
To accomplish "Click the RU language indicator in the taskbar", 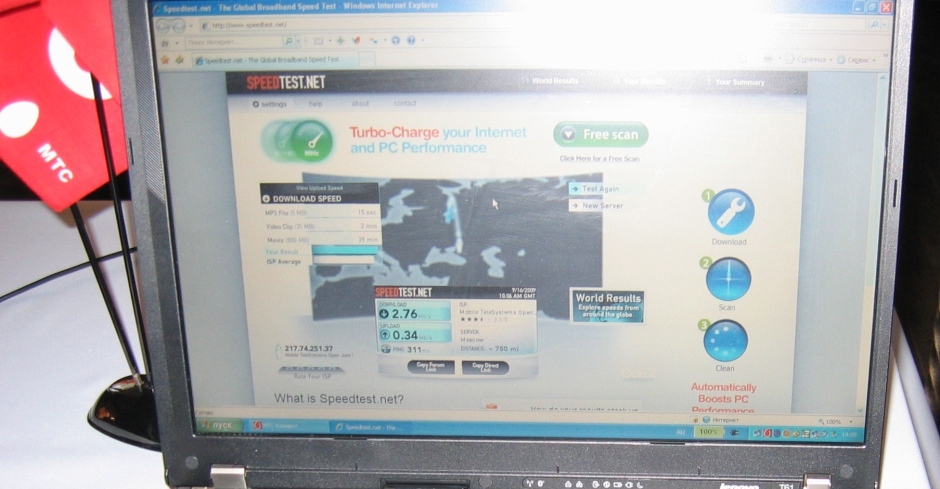I will tap(680, 431).
